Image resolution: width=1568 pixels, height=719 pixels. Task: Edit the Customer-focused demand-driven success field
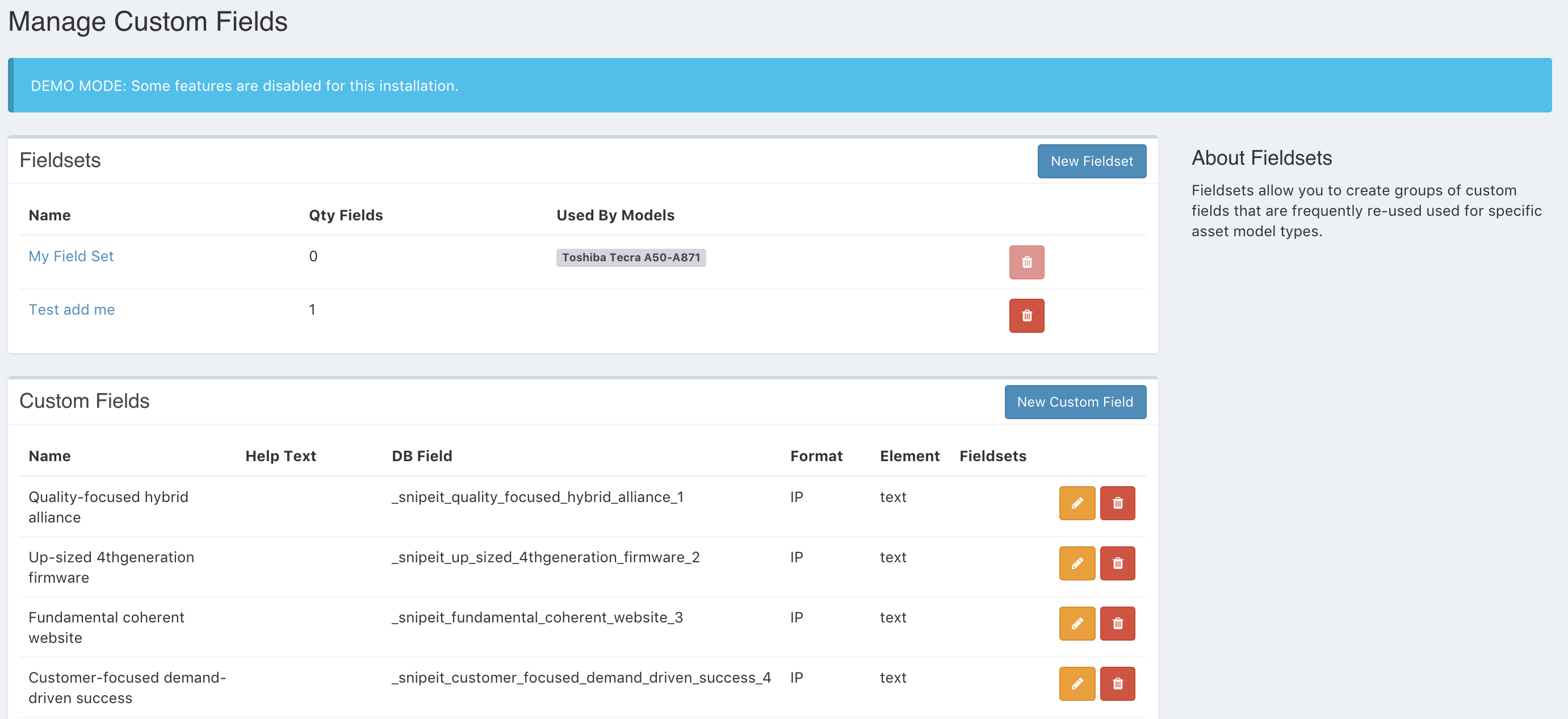[x=1077, y=684]
